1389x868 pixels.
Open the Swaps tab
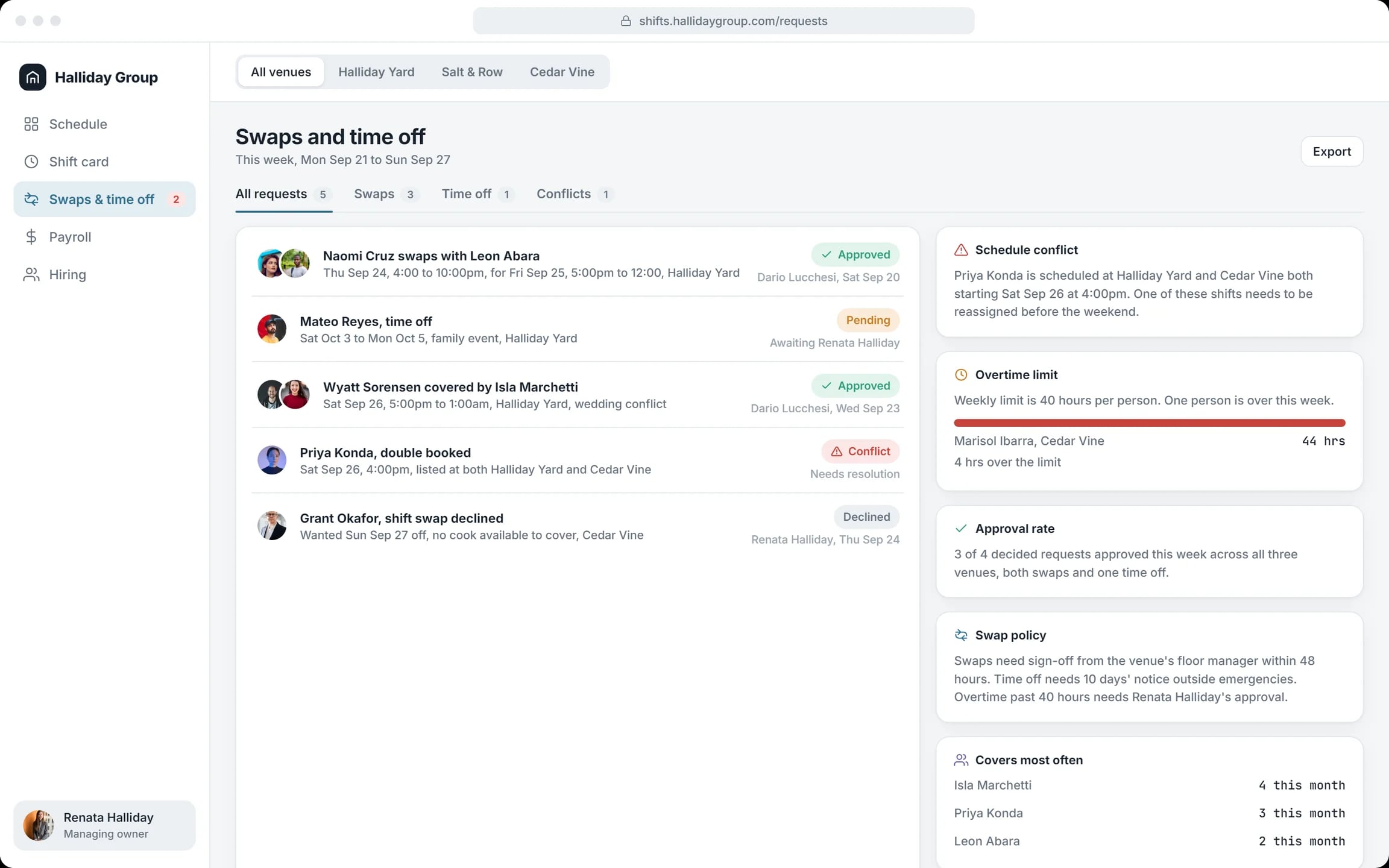[386, 194]
